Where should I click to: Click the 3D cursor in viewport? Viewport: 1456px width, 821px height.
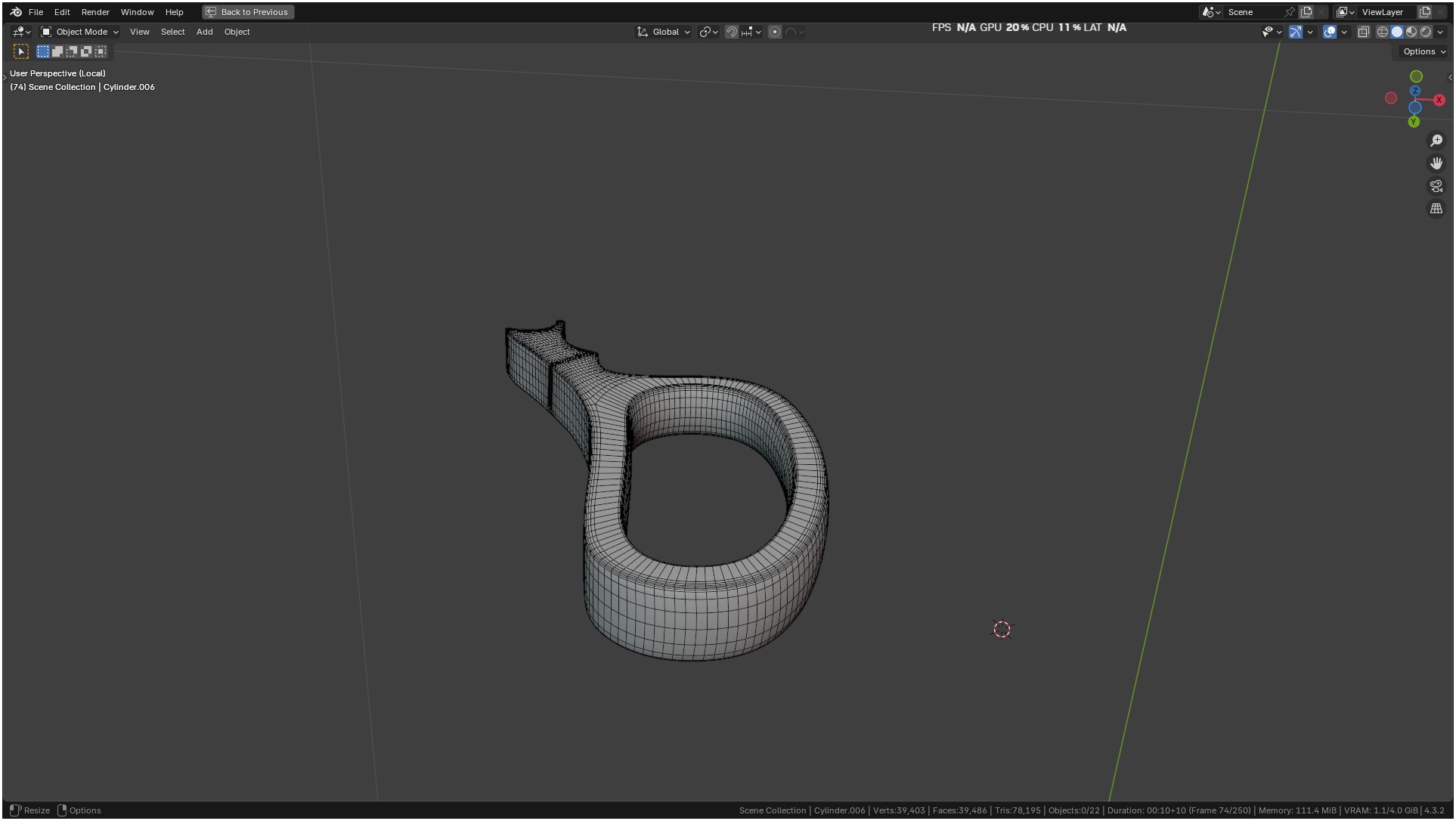[x=1002, y=630]
